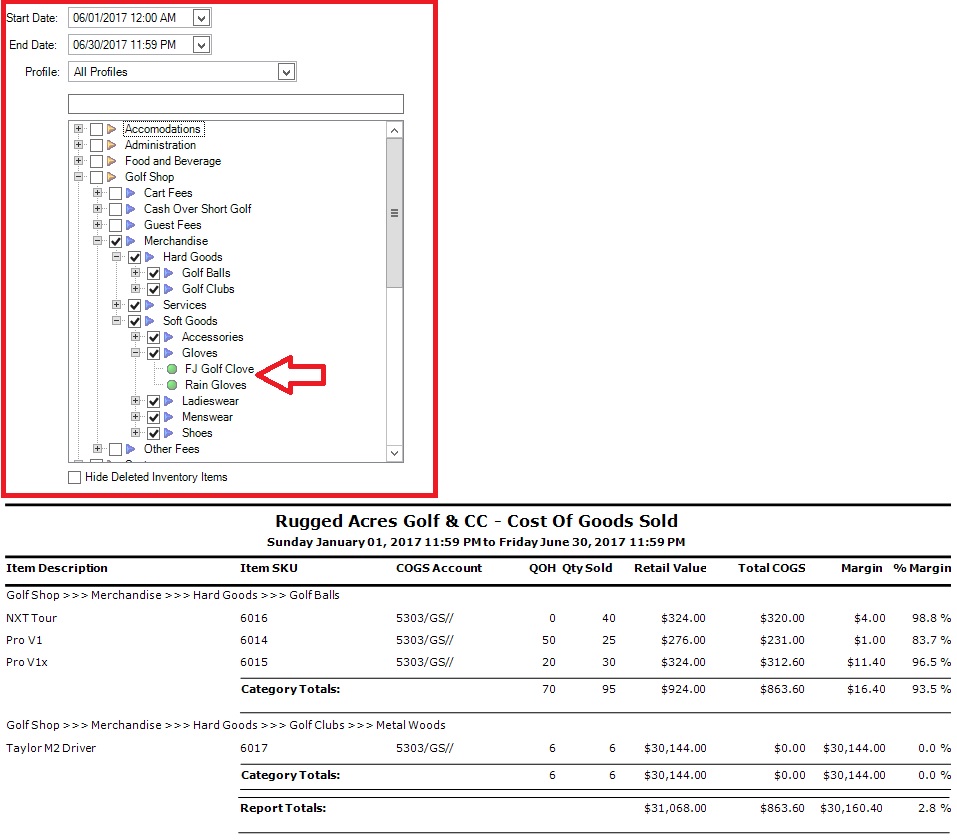Click the blue arrow icon beside Shoes
The height and width of the screenshot is (840, 957).
(x=169, y=433)
